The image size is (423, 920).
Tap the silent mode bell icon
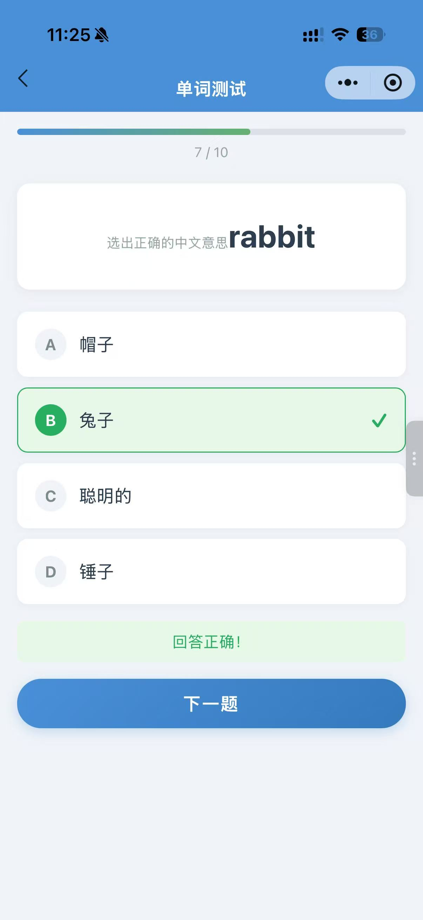[101, 35]
